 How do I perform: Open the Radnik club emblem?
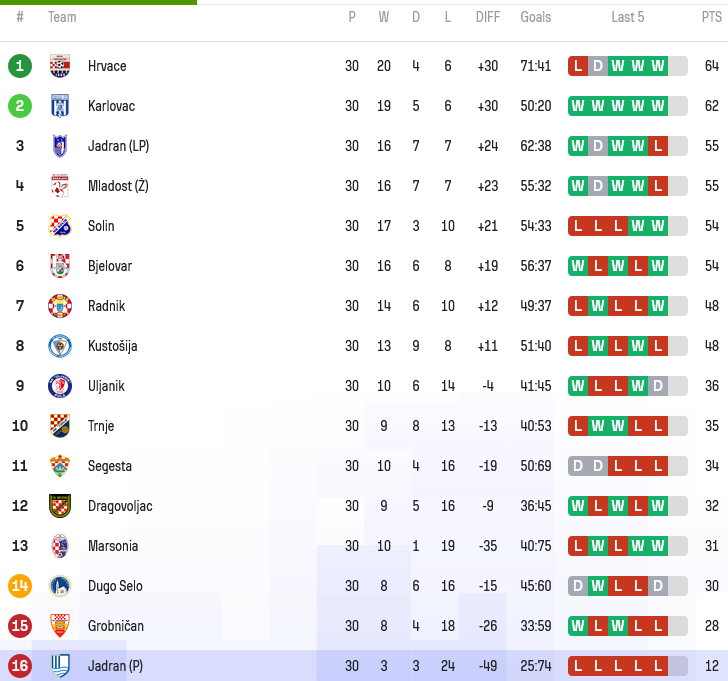click(x=60, y=306)
